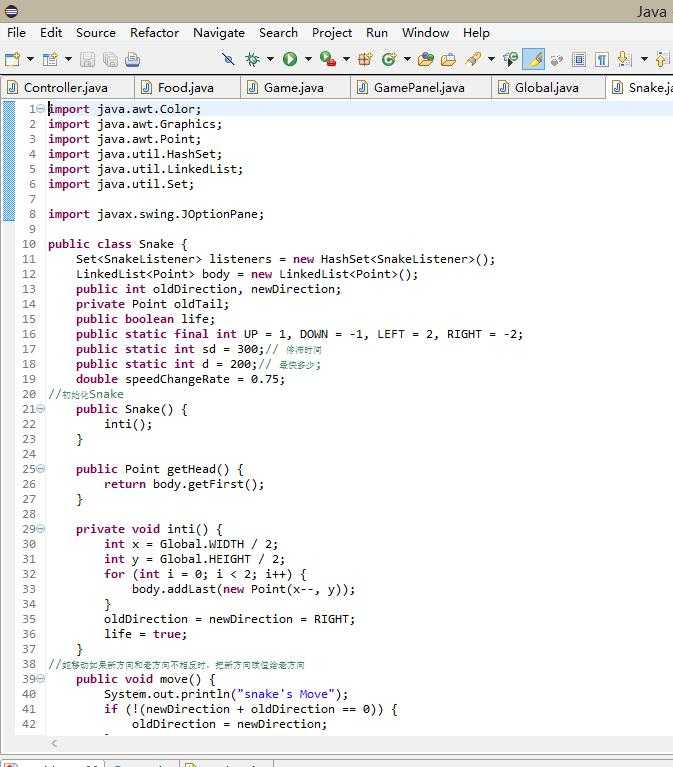Open the Window menu
This screenshot has height=767, width=673.
(426, 33)
